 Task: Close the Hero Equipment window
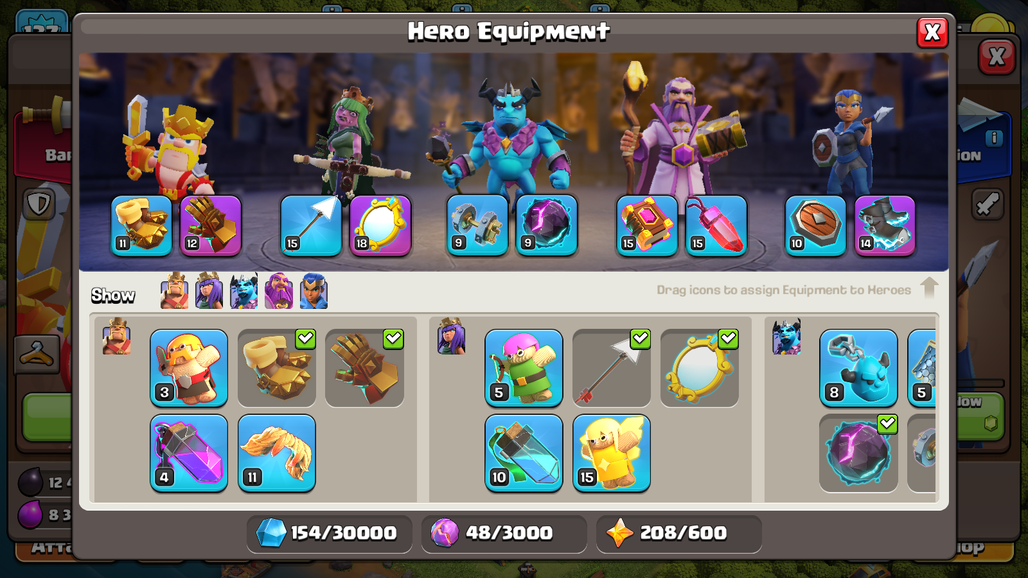tap(932, 32)
